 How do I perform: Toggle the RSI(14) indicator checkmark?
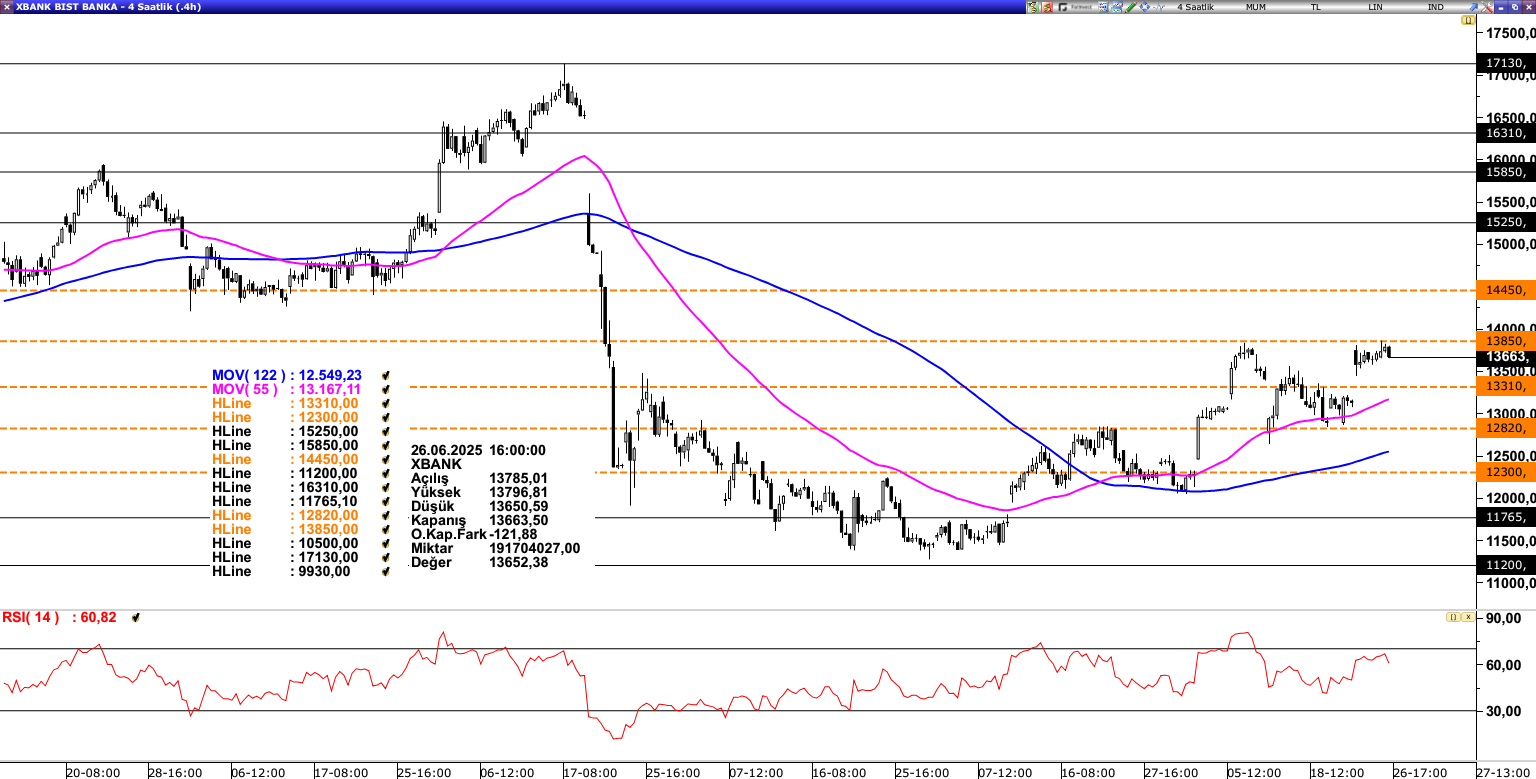click(136, 618)
